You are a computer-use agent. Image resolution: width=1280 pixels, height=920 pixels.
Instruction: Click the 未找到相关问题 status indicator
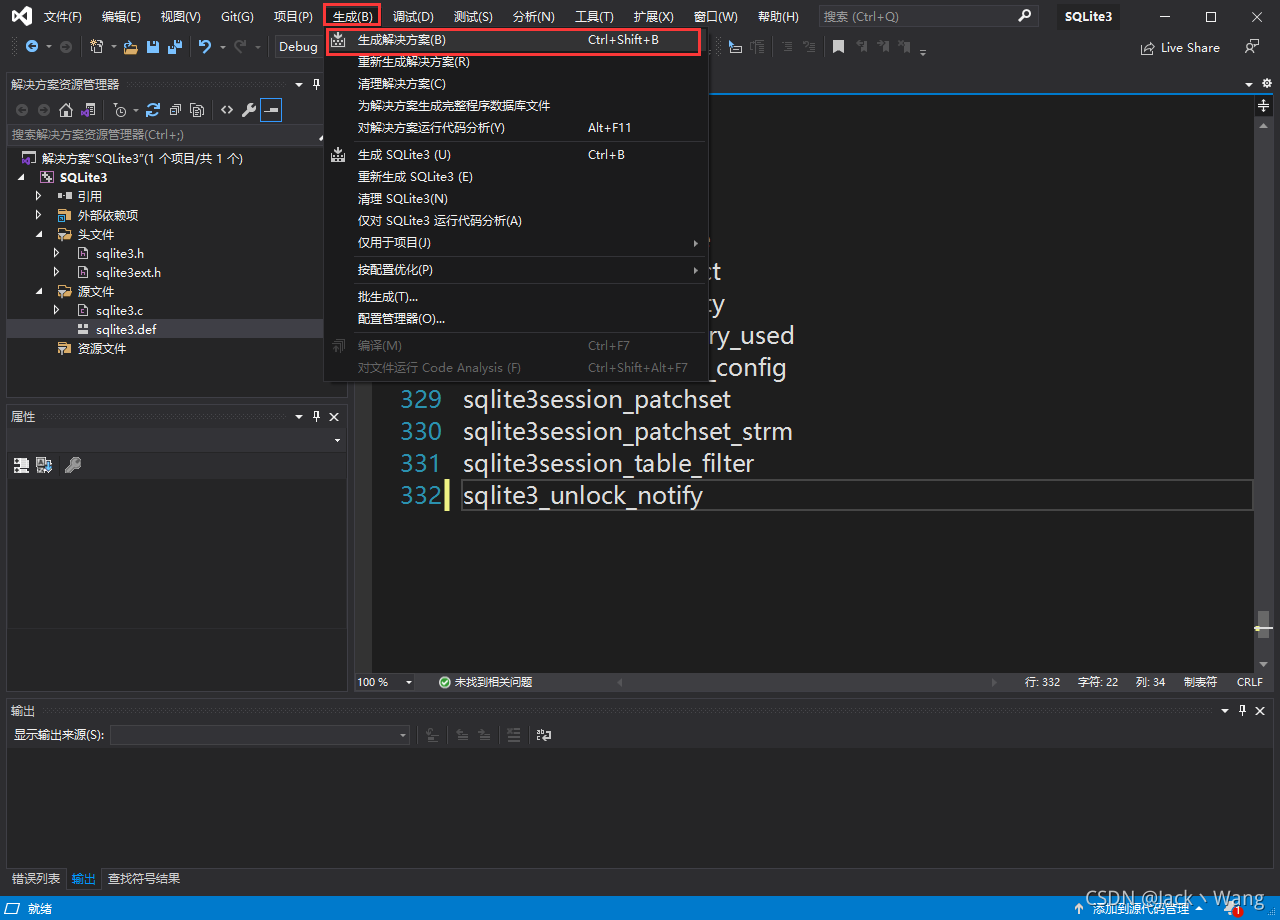tap(485, 682)
